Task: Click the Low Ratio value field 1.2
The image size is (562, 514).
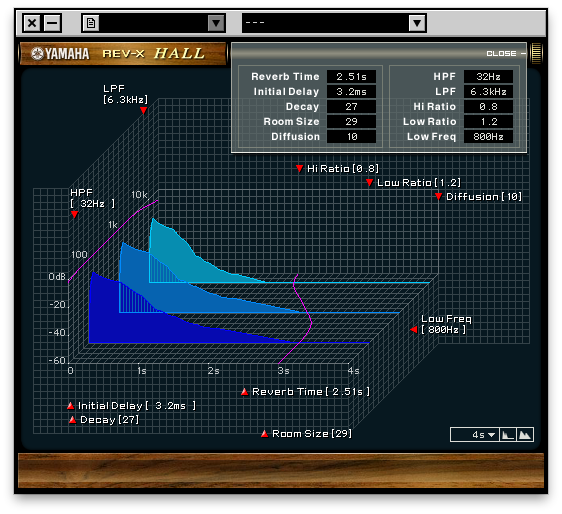Action: [488, 122]
